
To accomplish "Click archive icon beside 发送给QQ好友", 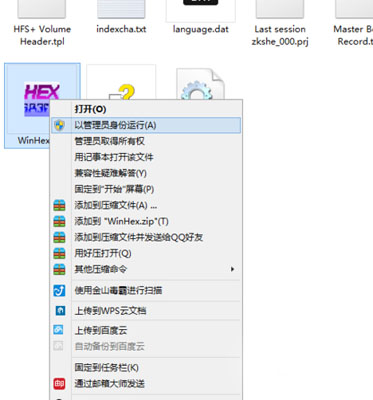I will (x=59, y=237).
